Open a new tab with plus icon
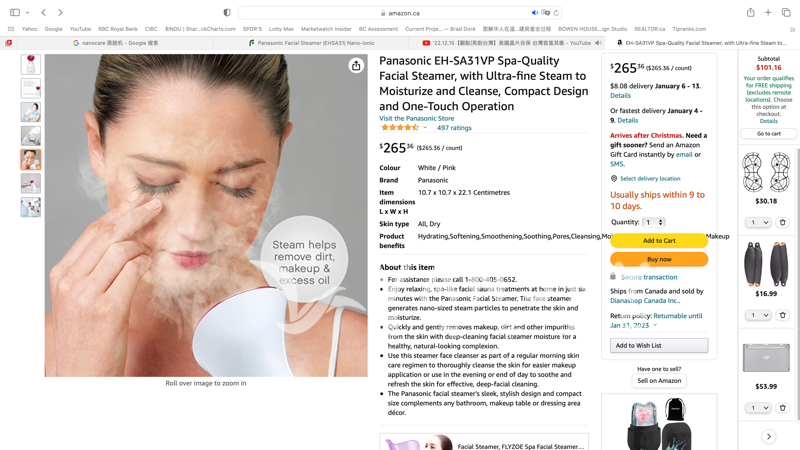Viewport: 800px width, 450px height. tap(768, 12)
